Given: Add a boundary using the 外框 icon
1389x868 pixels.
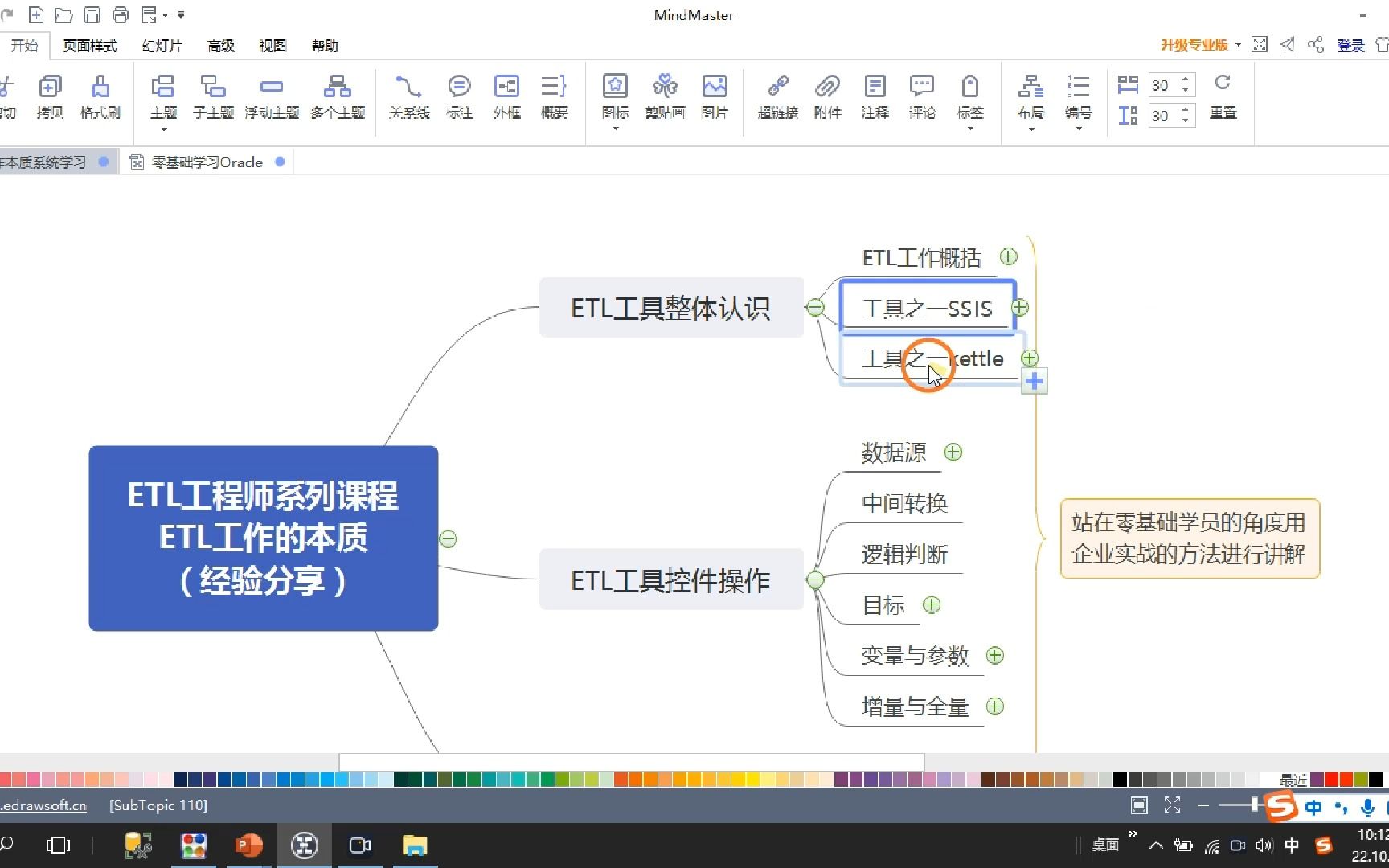Looking at the screenshot, I should 506,96.
